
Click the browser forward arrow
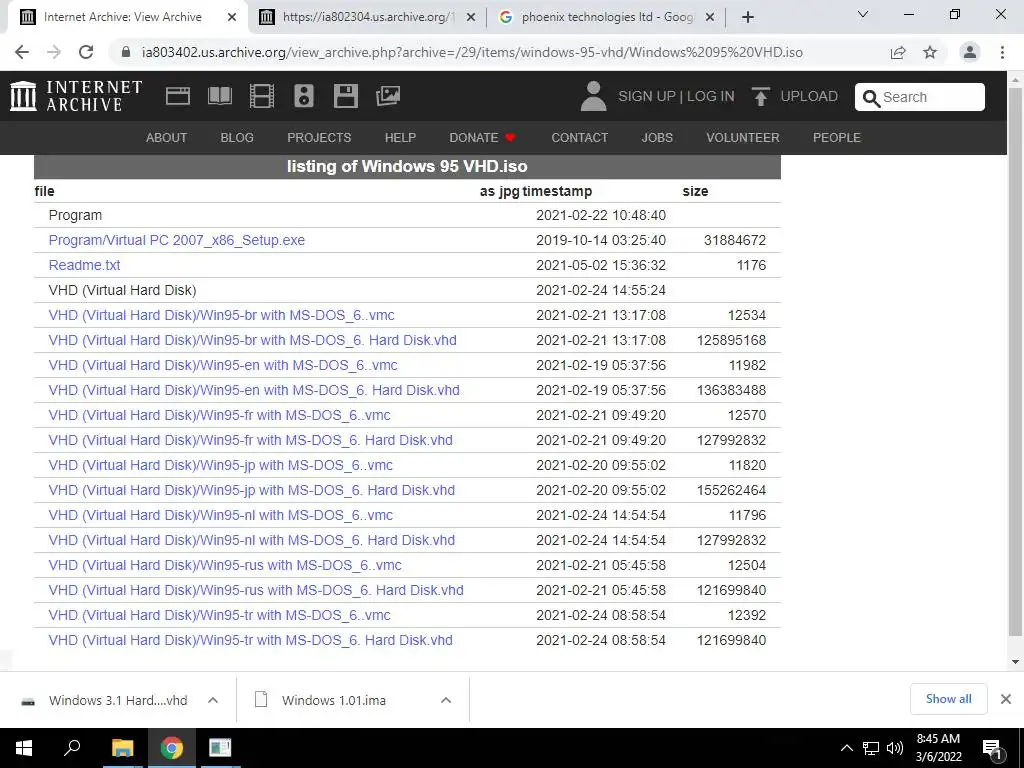(54, 52)
